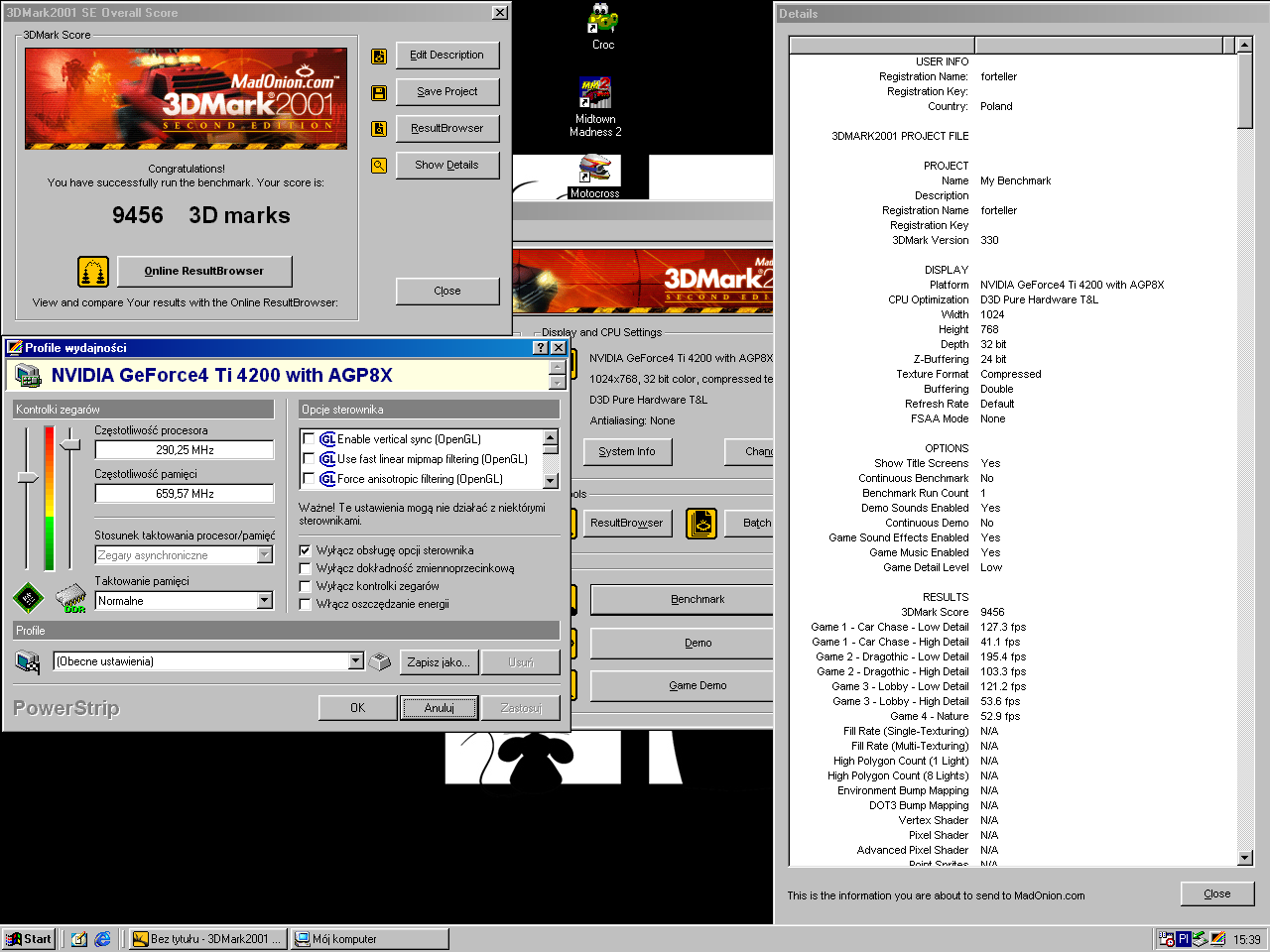Image resolution: width=1270 pixels, height=952 pixels.
Task: Check Wyłącz kontrolki zegarów
Action: click(306, 586)
